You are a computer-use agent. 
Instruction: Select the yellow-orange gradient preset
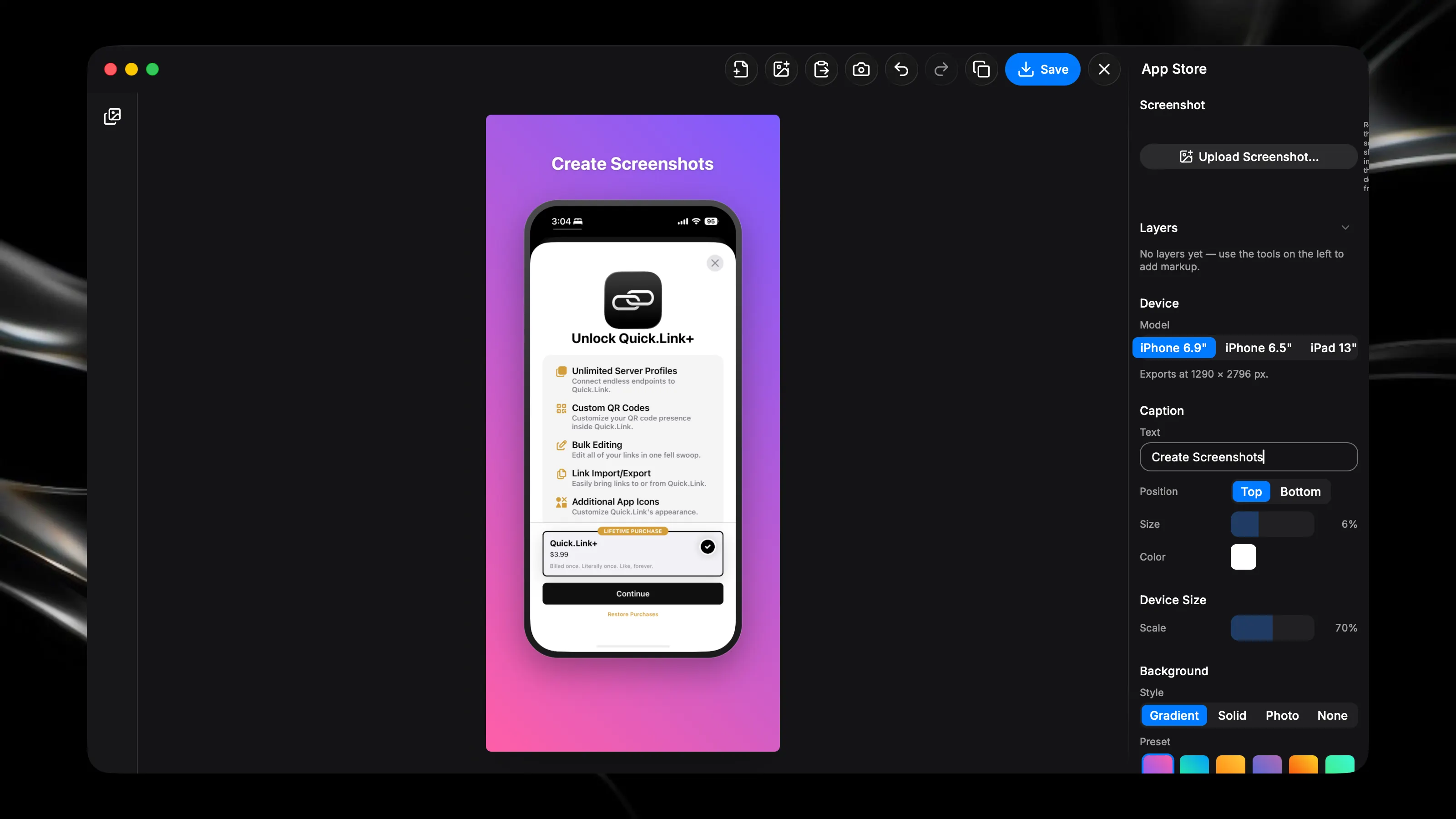pyautogui.click(x=1230, y=764)
